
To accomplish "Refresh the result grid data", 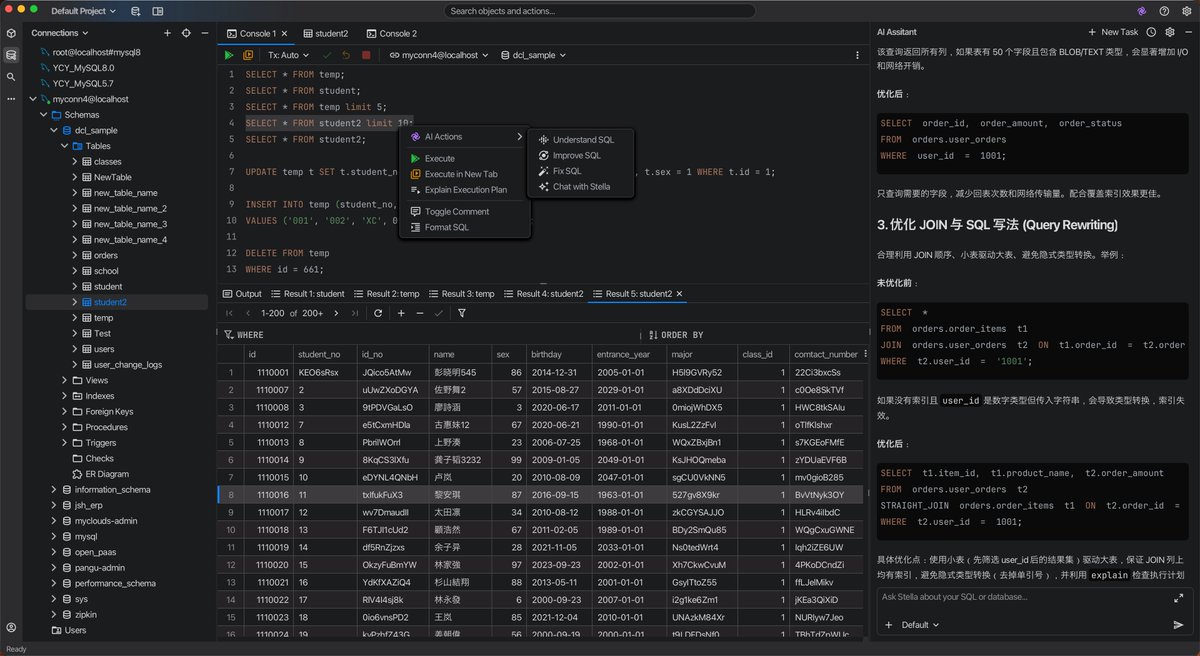I will (x=378, y=313).
